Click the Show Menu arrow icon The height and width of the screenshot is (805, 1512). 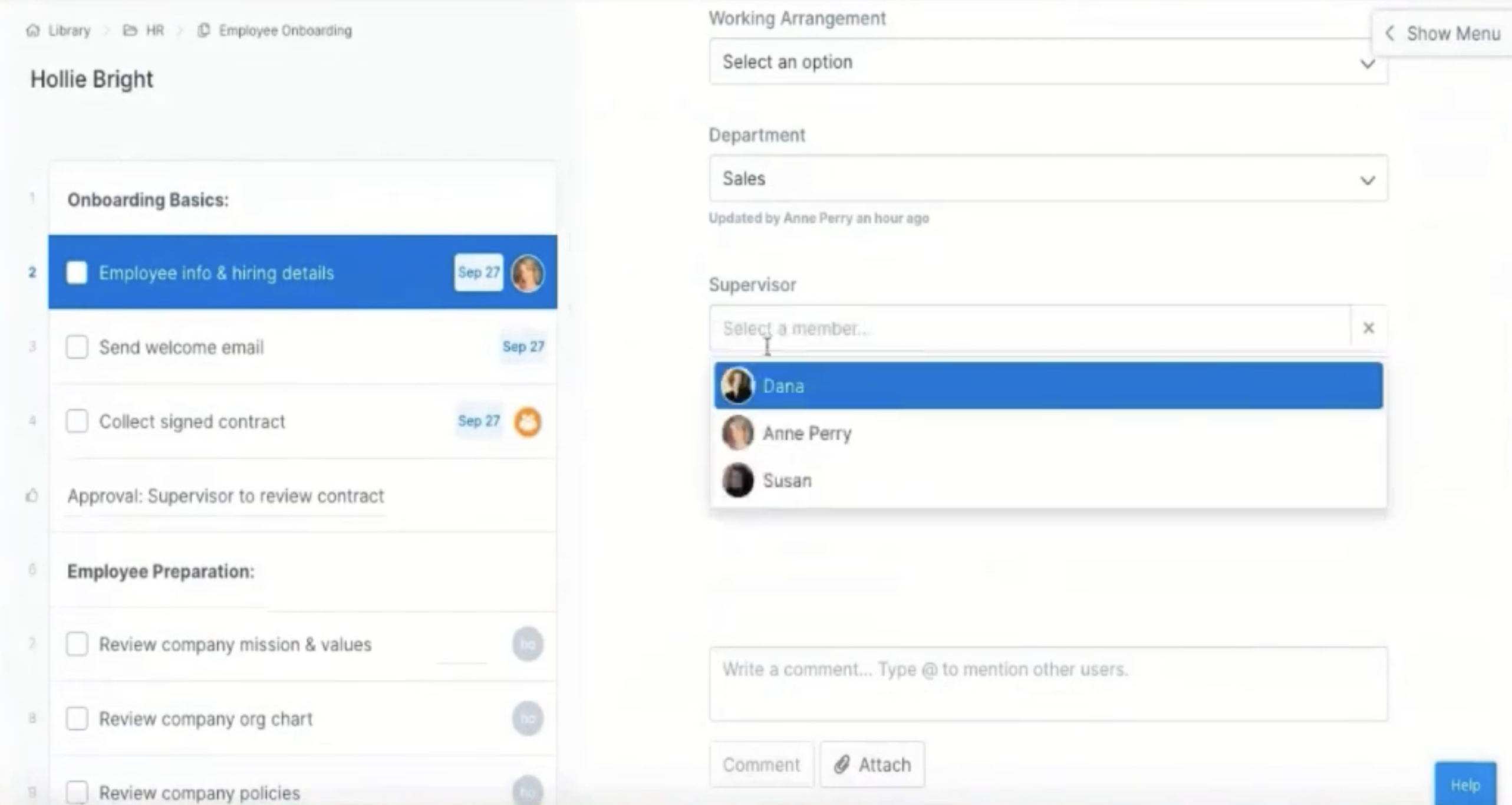coord(1390,33)
